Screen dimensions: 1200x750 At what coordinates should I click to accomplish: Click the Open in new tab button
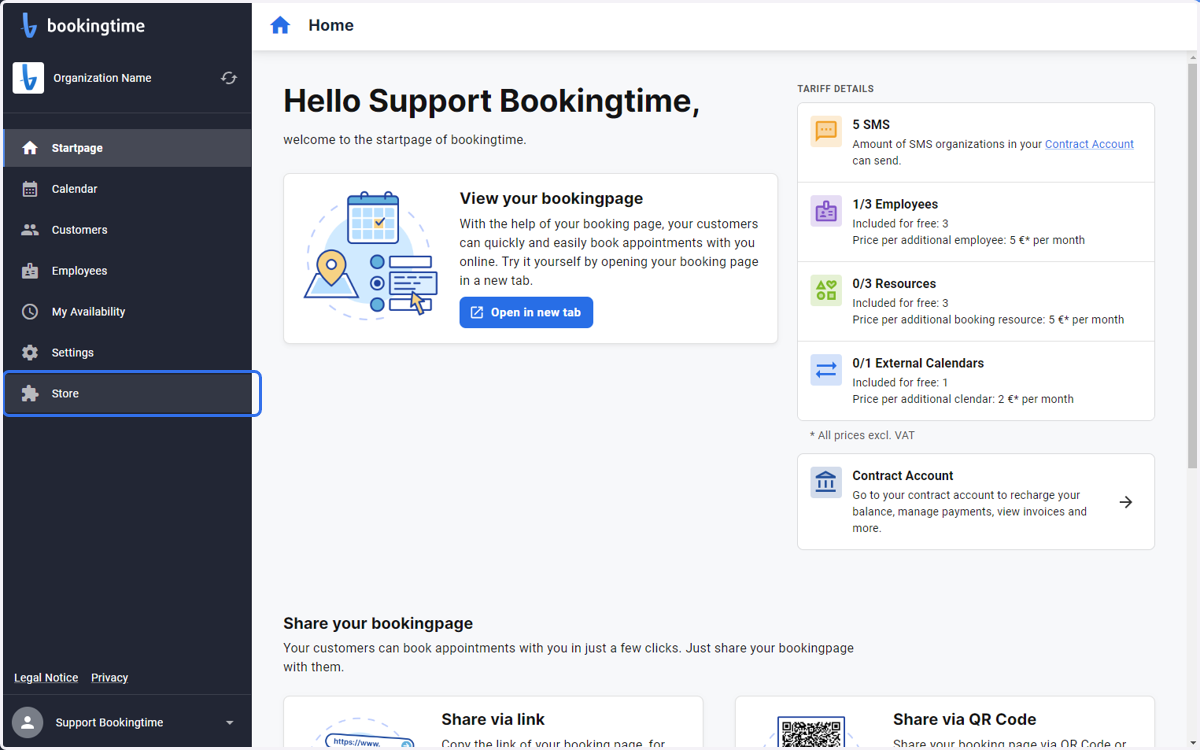527,312
